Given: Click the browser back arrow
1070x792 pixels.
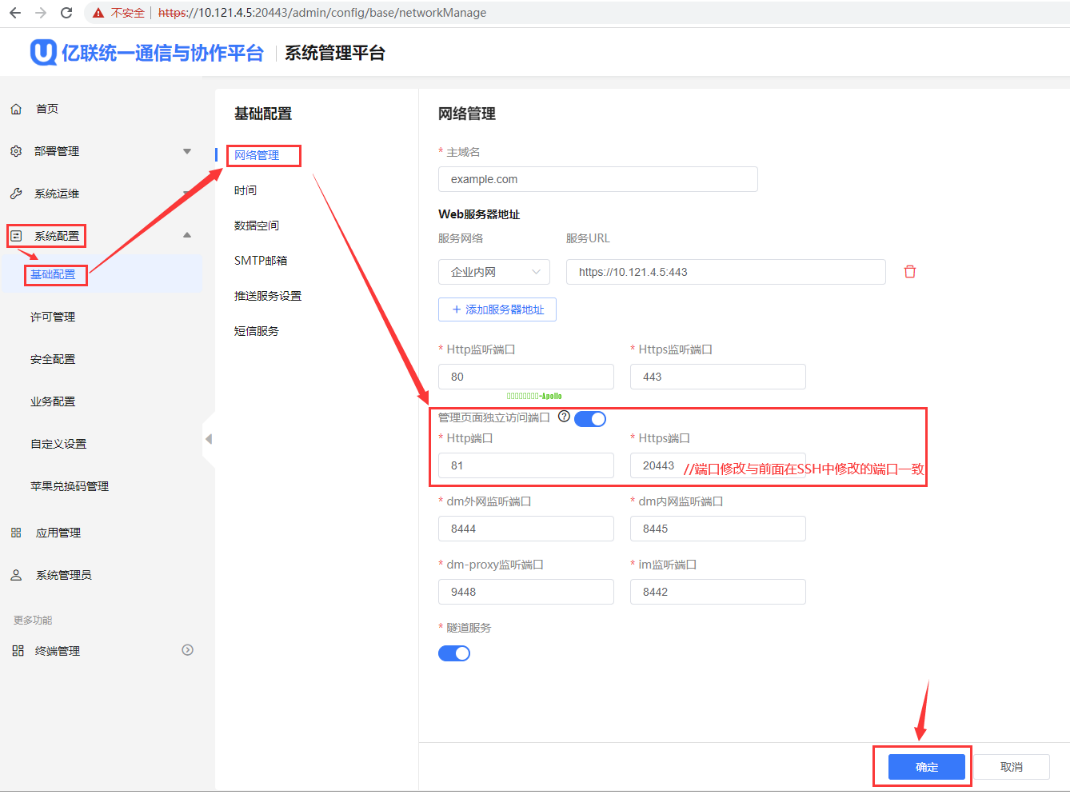Looking at the screenshot, I should pyautogui.click(x=14, y=13).
